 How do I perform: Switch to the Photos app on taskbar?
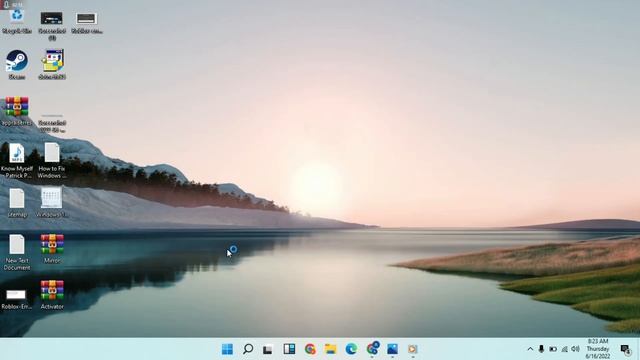click(393, 349)
